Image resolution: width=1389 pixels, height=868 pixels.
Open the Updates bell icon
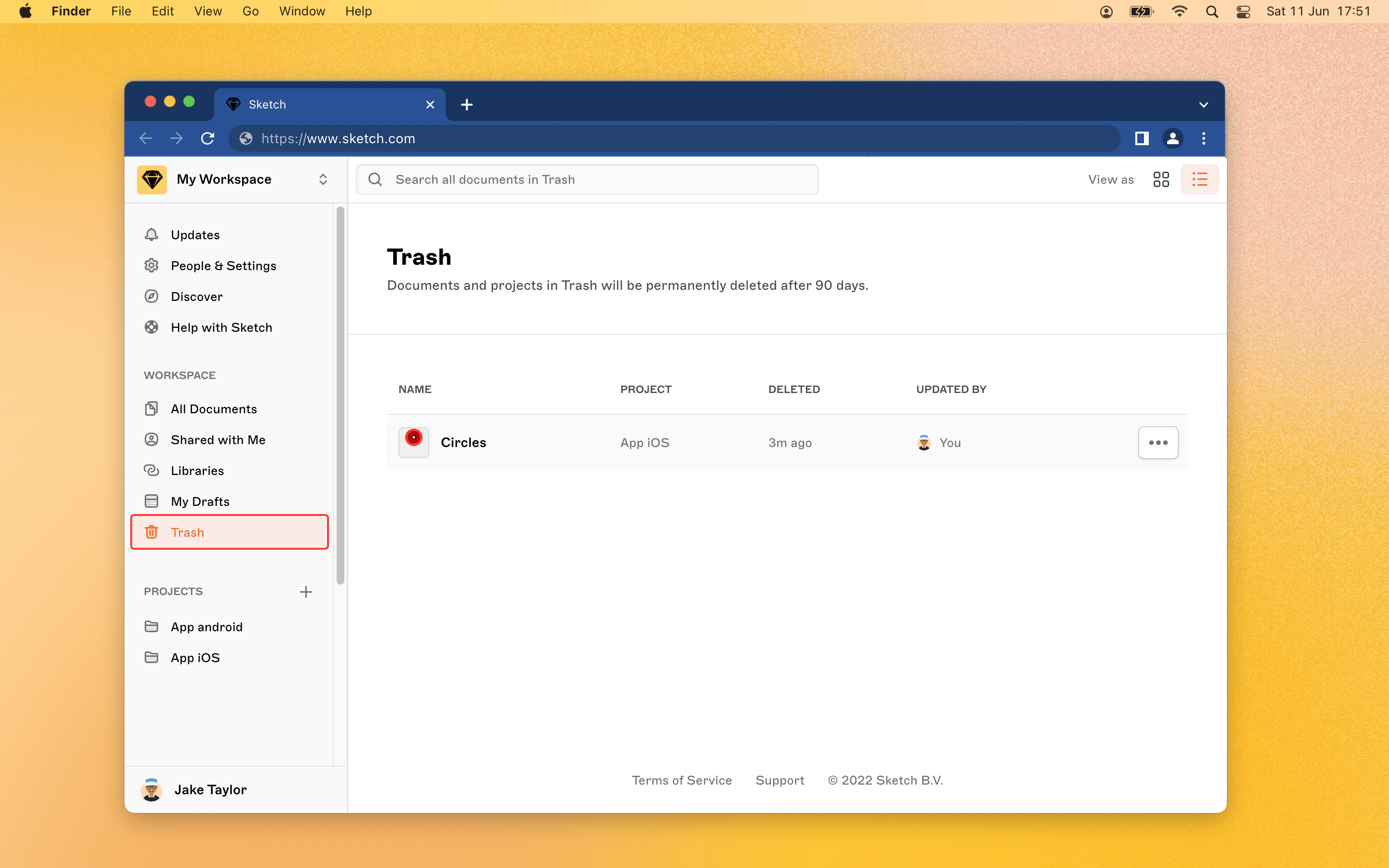pos(151,235)
